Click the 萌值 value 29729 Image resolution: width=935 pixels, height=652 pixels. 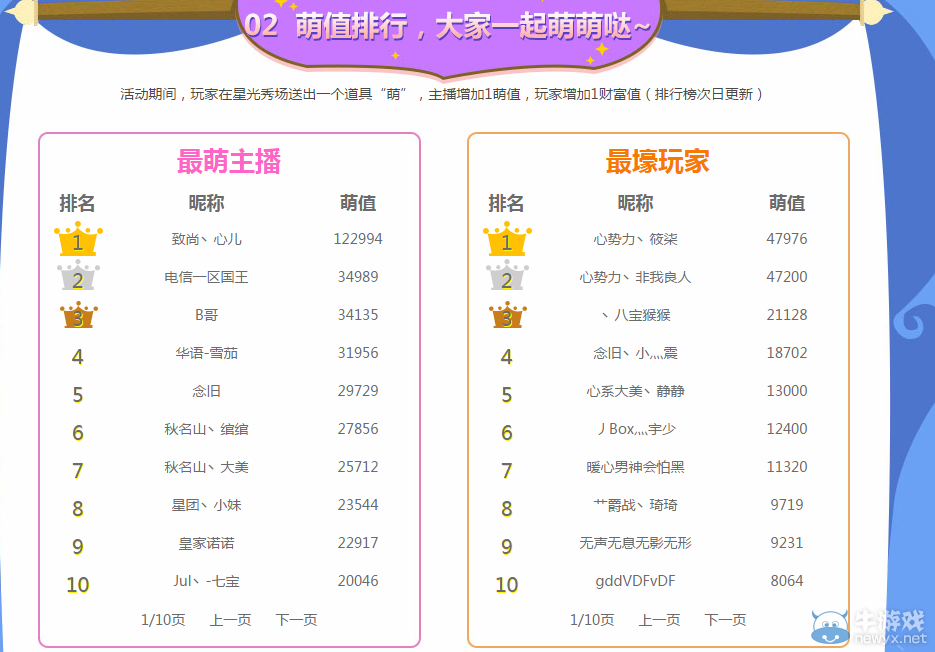358,391
